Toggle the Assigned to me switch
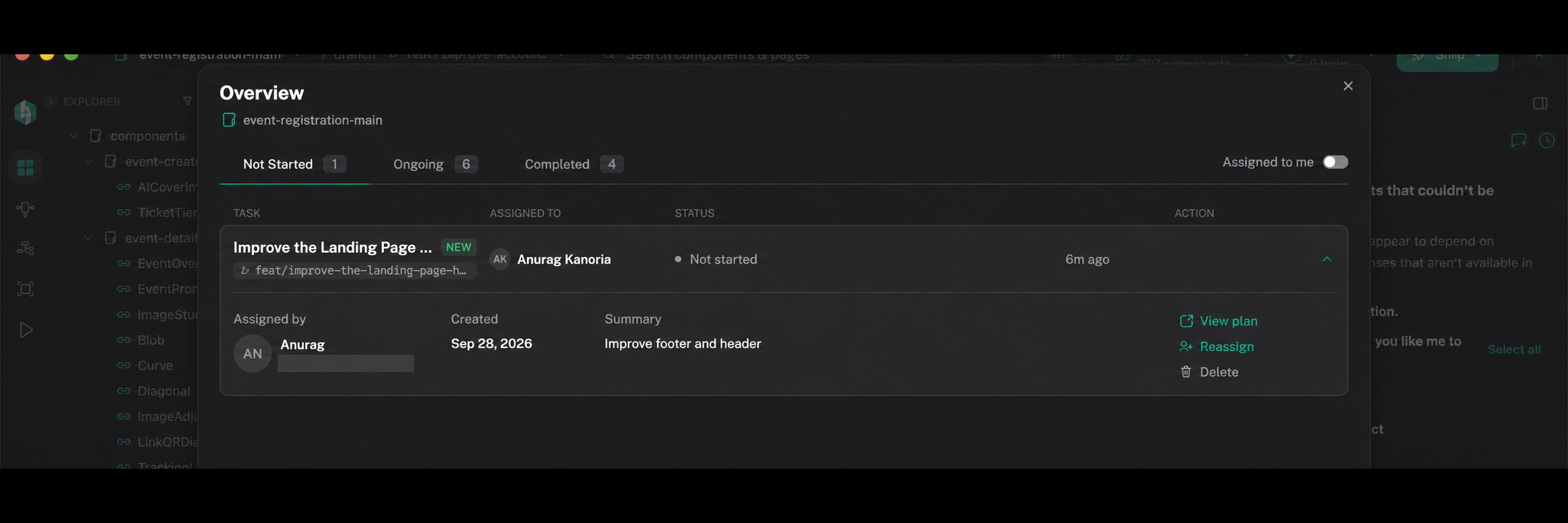 pyautogui.click(x=1335, y=162)
